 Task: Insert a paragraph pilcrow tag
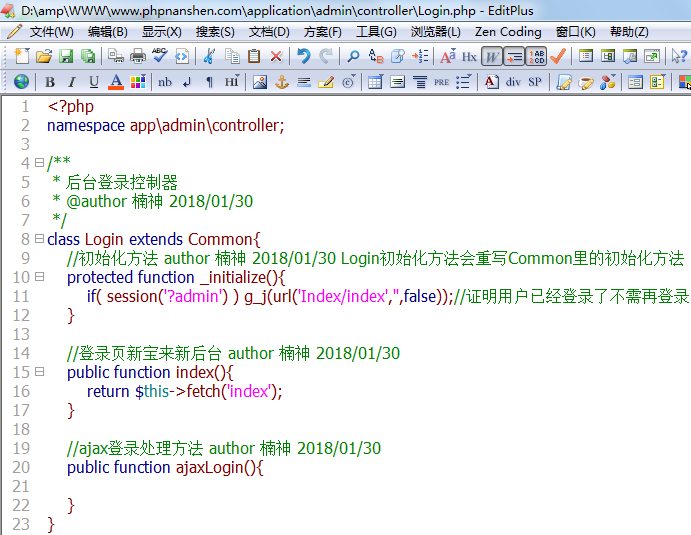[209, 82]
